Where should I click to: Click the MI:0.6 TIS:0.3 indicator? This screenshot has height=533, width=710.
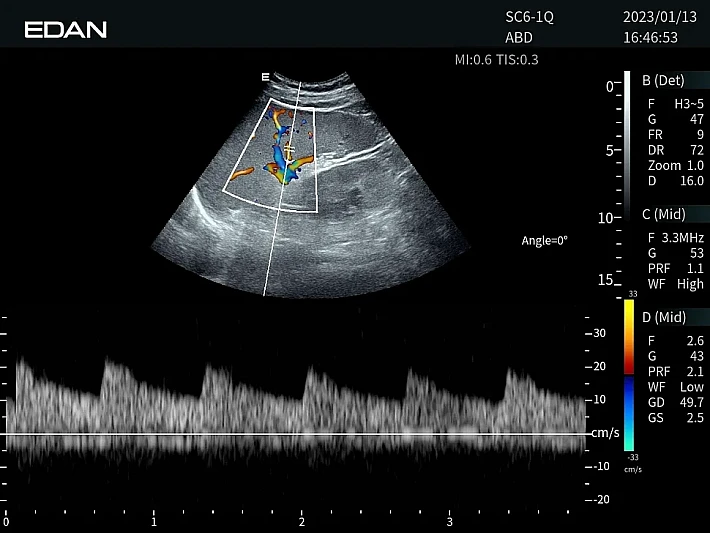tap(496, 60)
